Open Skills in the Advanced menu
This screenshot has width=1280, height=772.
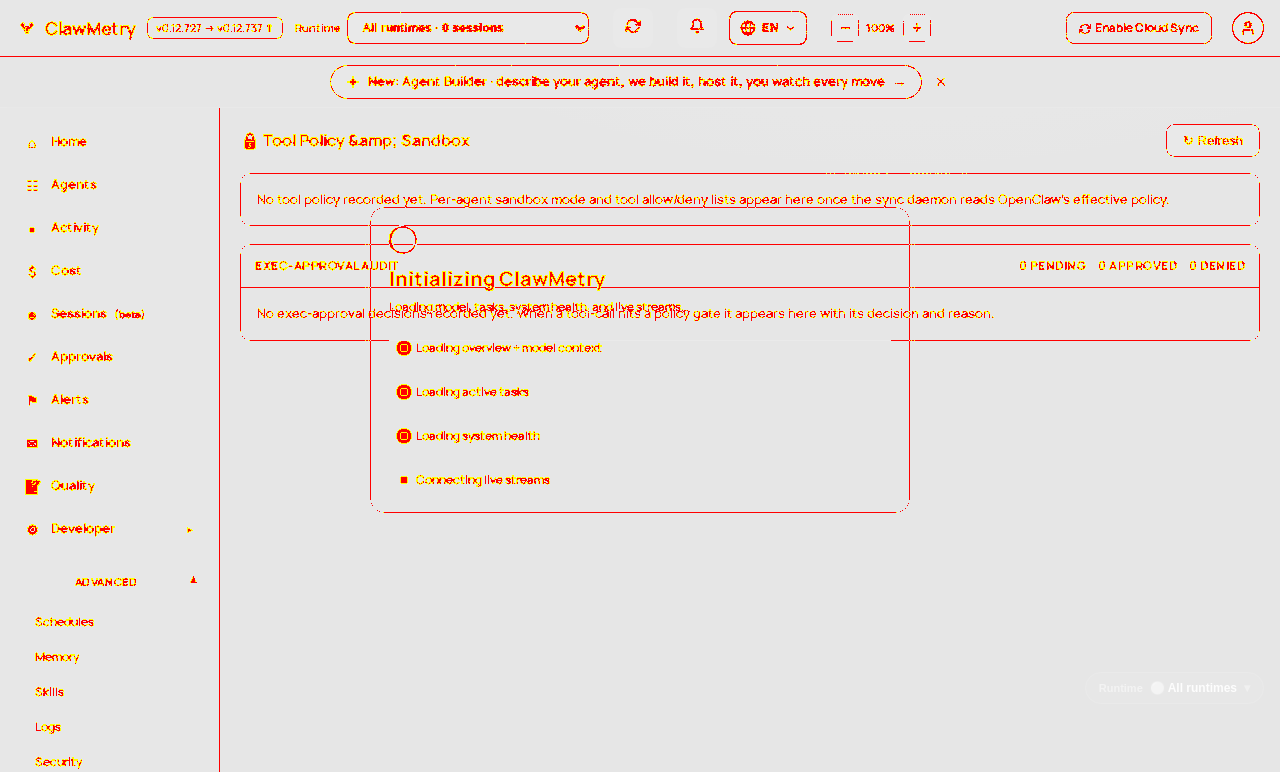[x=49, y=692]
